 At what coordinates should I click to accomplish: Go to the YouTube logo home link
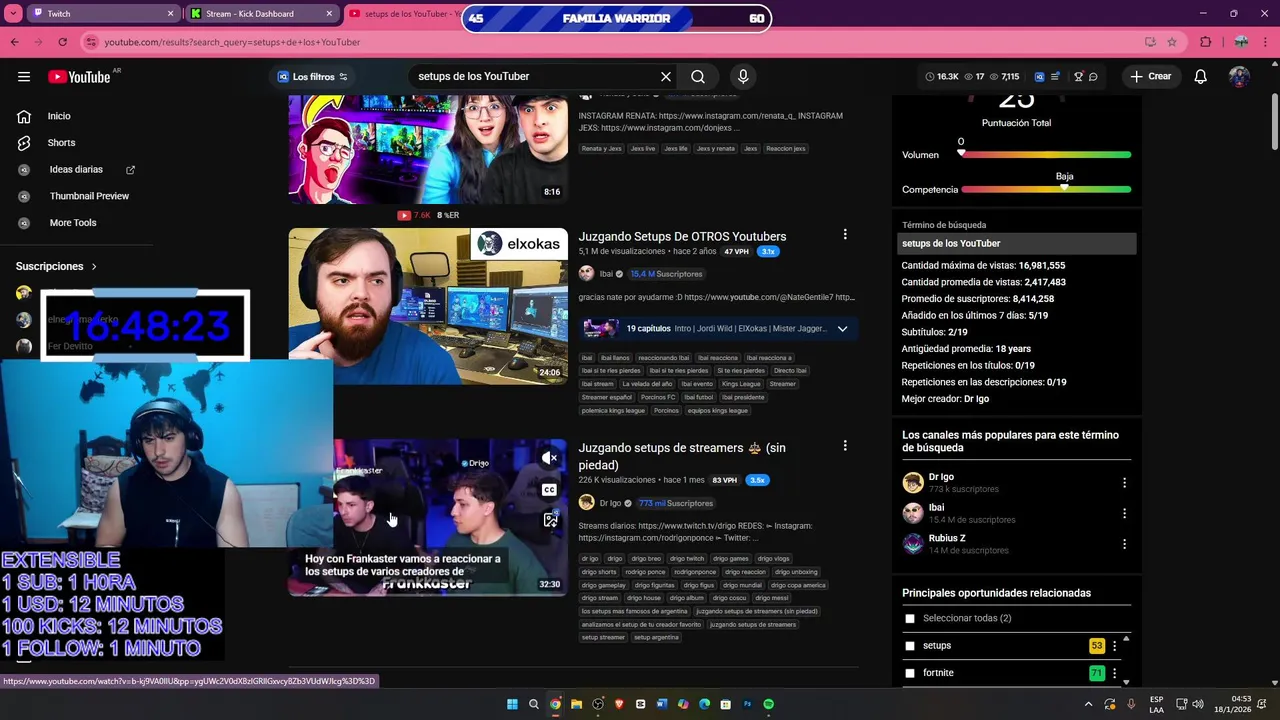point(79,77)
